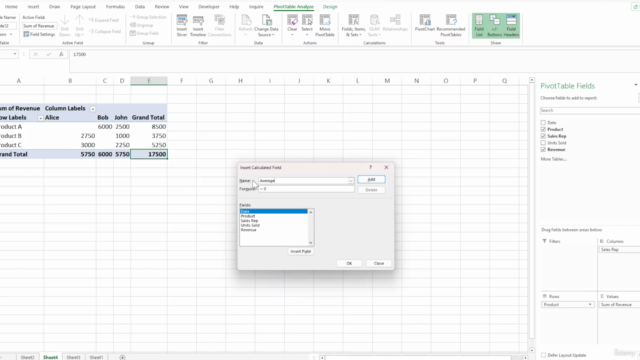Insert a PivotChart
This screenshot has width=640, height=360.
424,23
